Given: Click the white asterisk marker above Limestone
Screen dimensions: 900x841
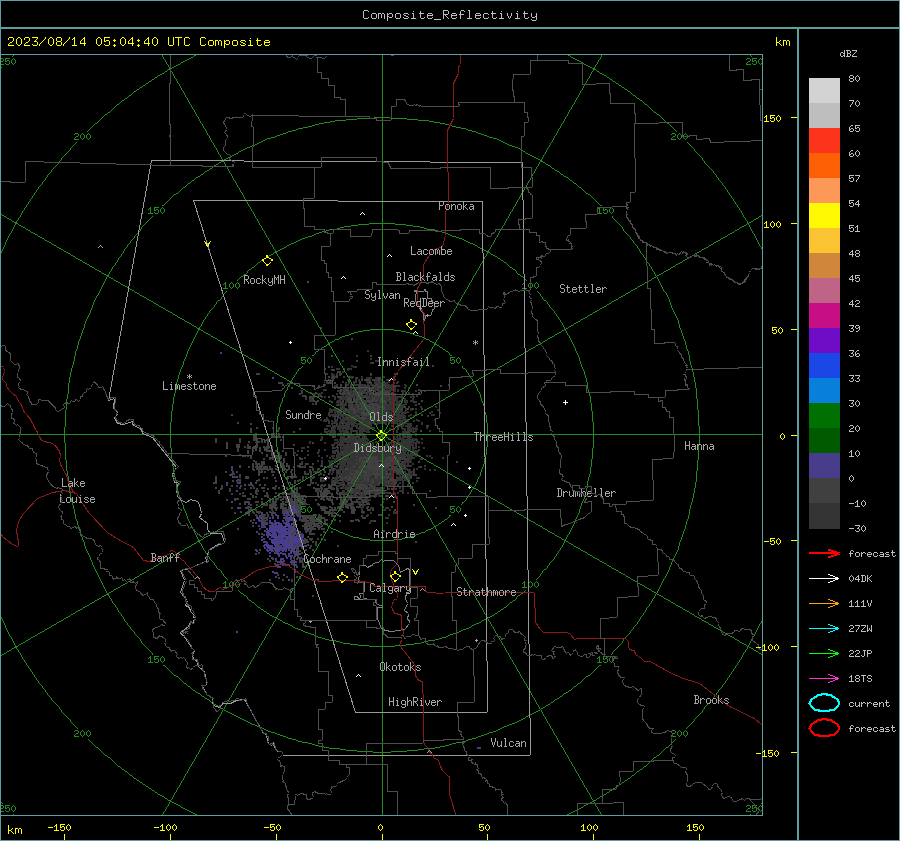Looking at the screenshot, I should 189,377.
